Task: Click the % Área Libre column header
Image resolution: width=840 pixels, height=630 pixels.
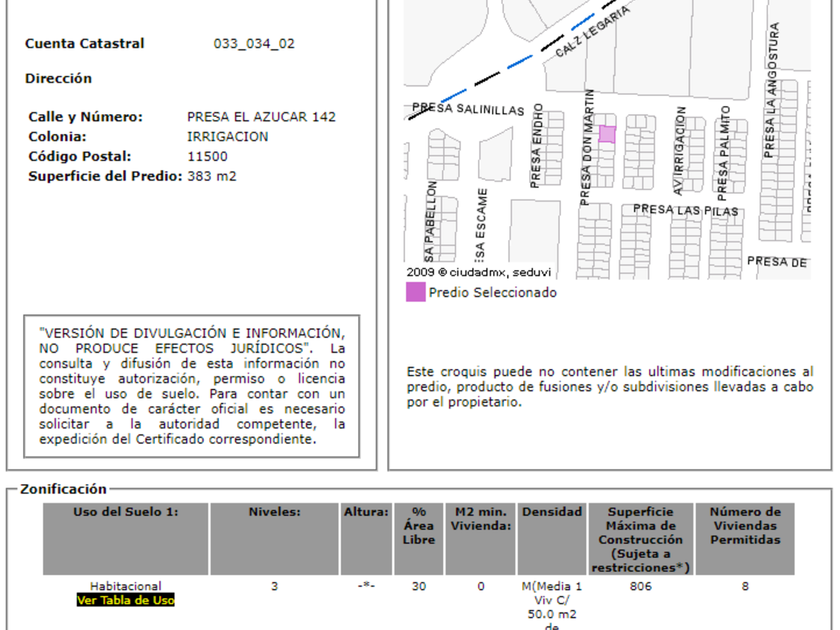Action: click(x=419, y=539)
